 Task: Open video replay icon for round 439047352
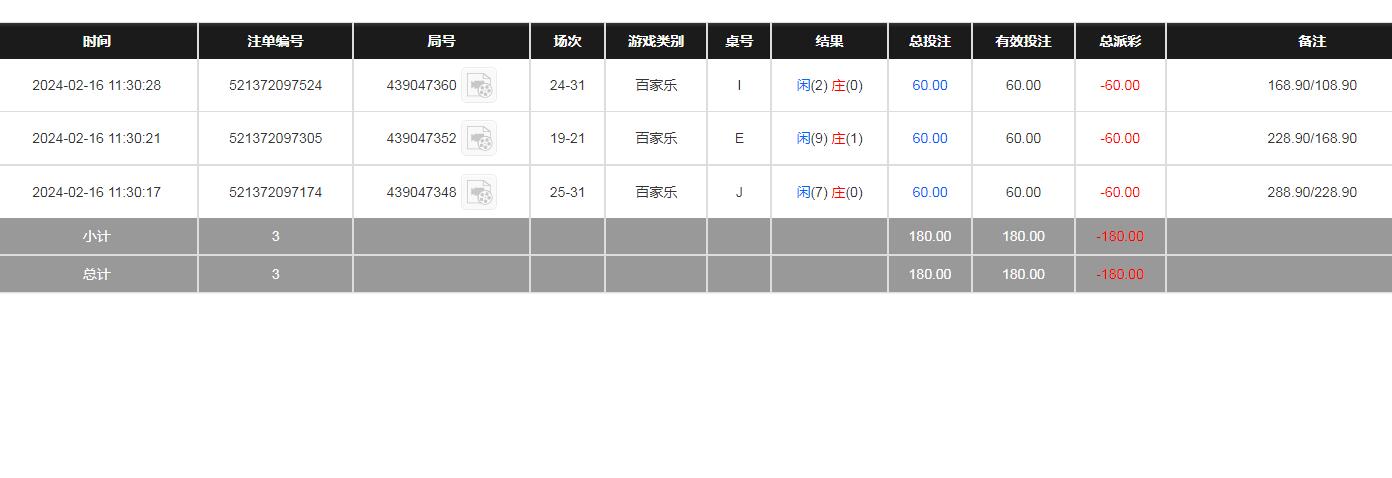(479, 139)
